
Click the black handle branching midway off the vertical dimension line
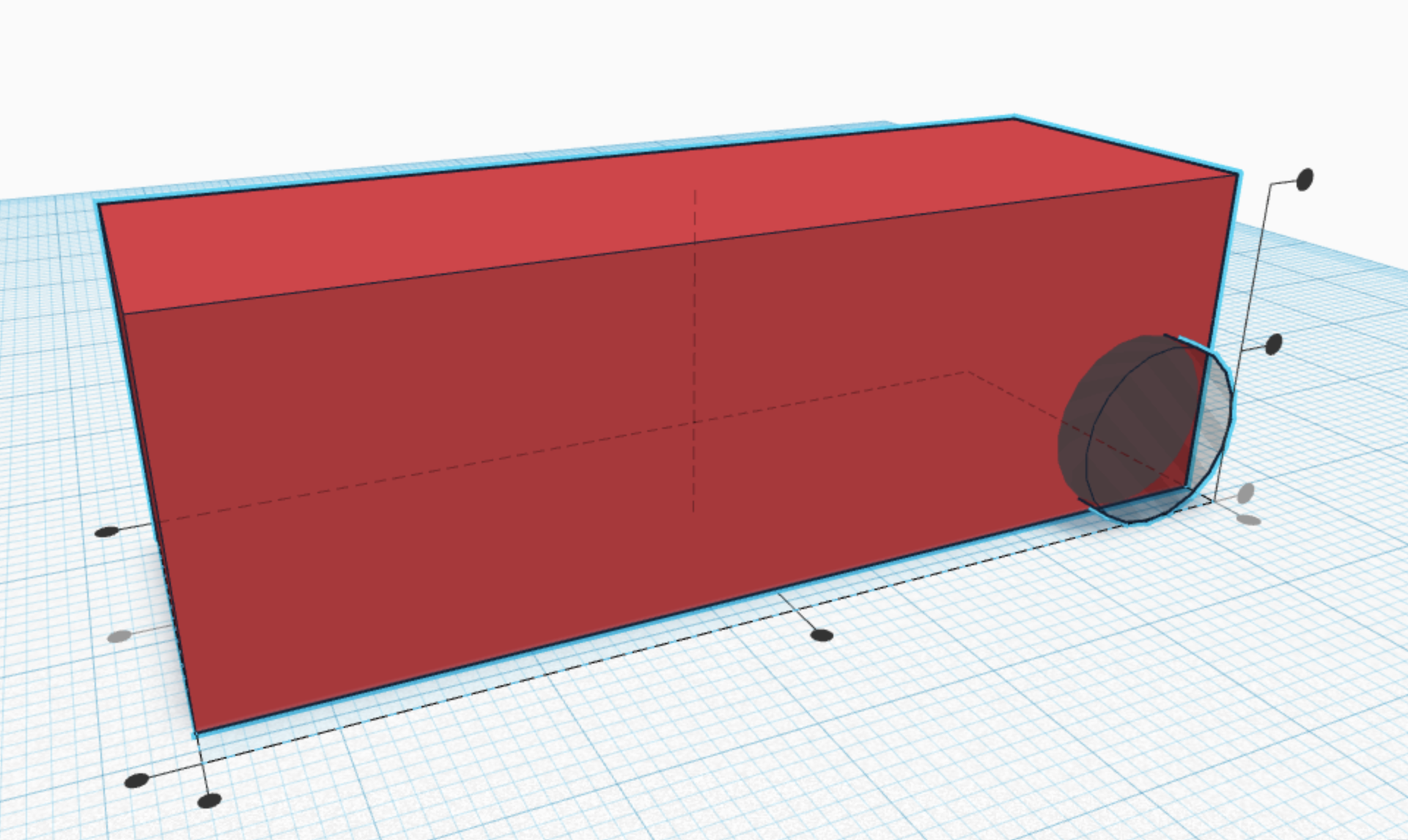pos(1273,344)
